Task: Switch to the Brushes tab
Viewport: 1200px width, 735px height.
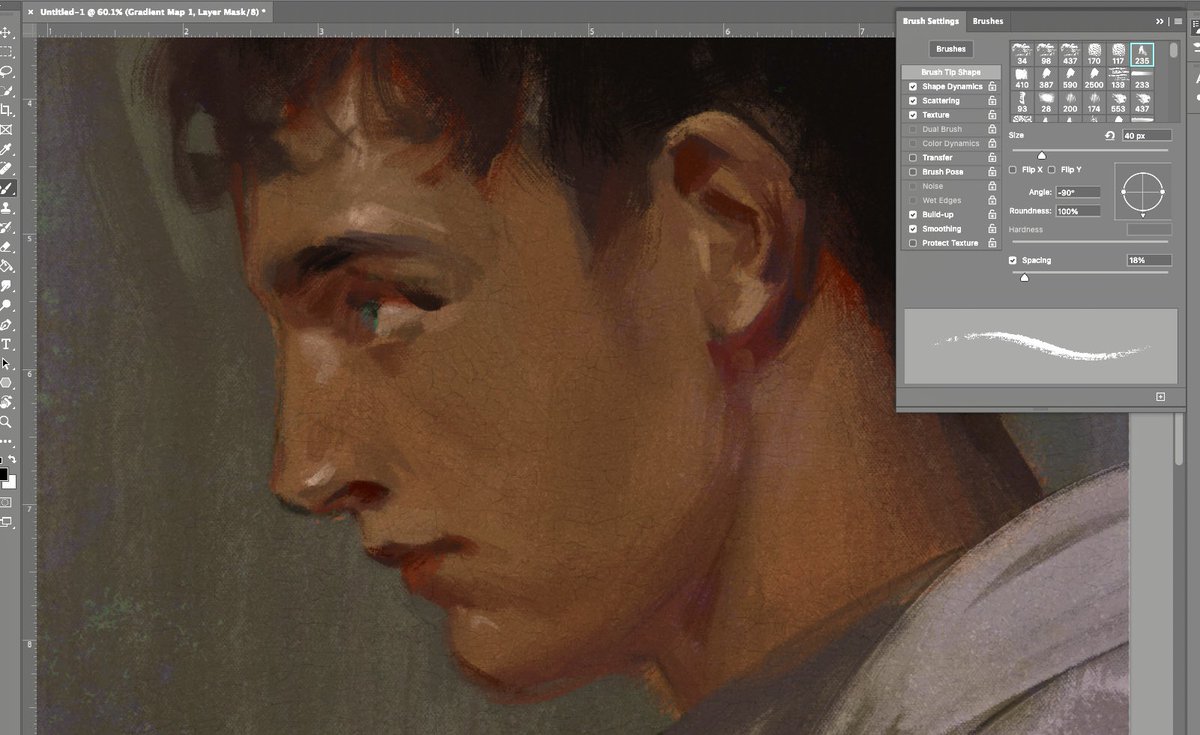Action: tap(987, 21)
